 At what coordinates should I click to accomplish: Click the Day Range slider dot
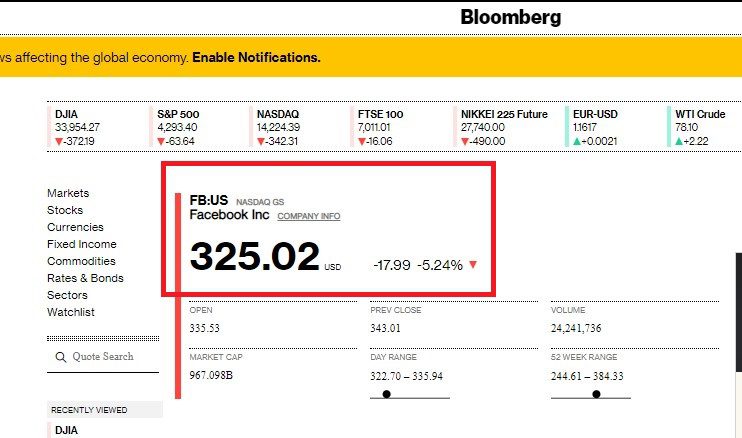pos(387,394)
